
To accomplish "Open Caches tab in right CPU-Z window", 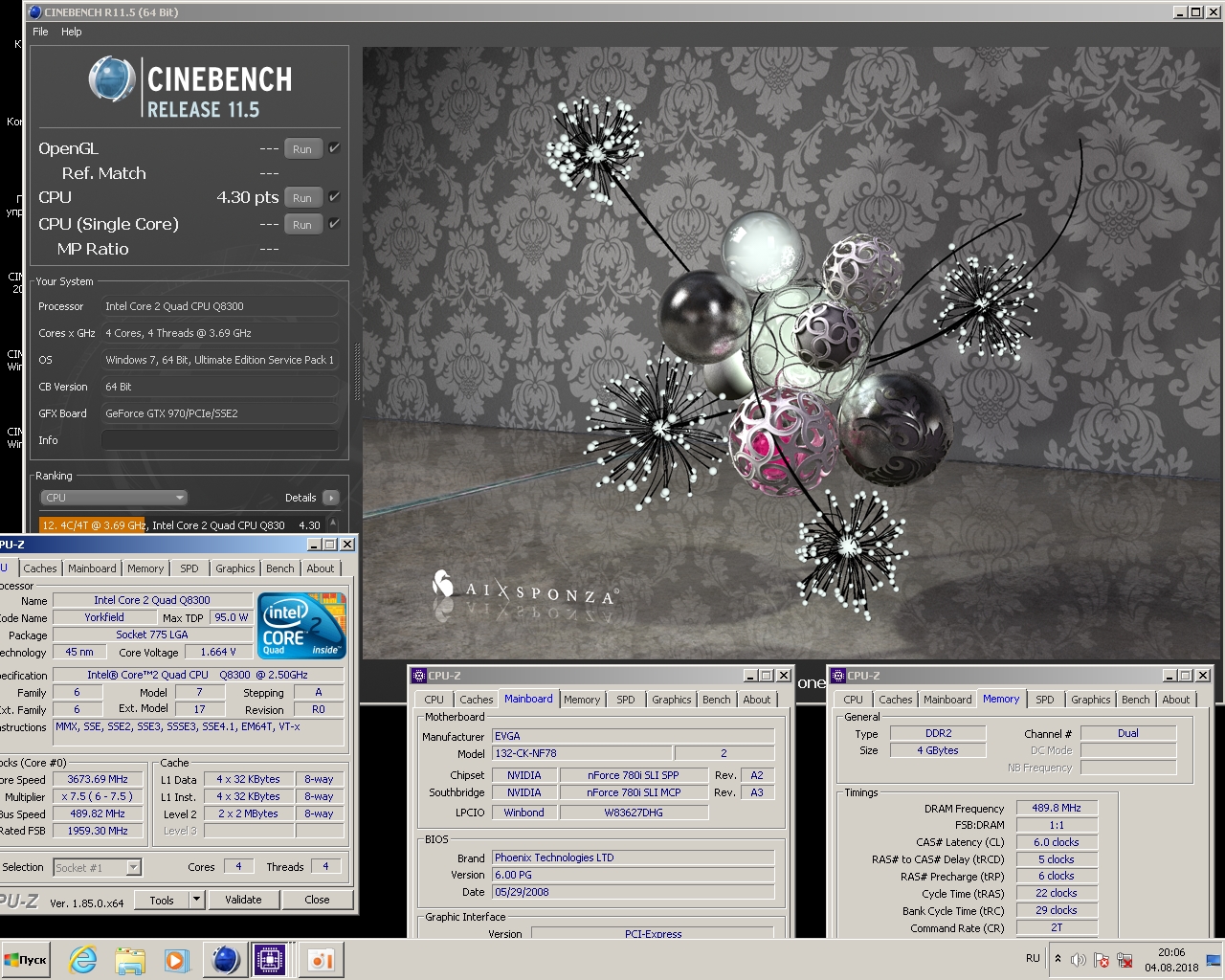I will coord(896,700).
